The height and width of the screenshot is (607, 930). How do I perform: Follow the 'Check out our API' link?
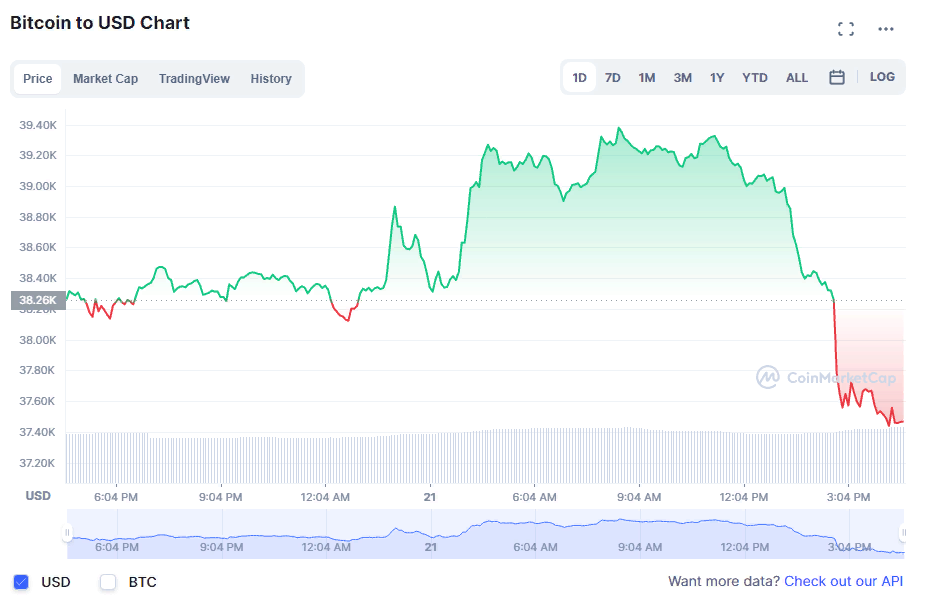point(845,581)
